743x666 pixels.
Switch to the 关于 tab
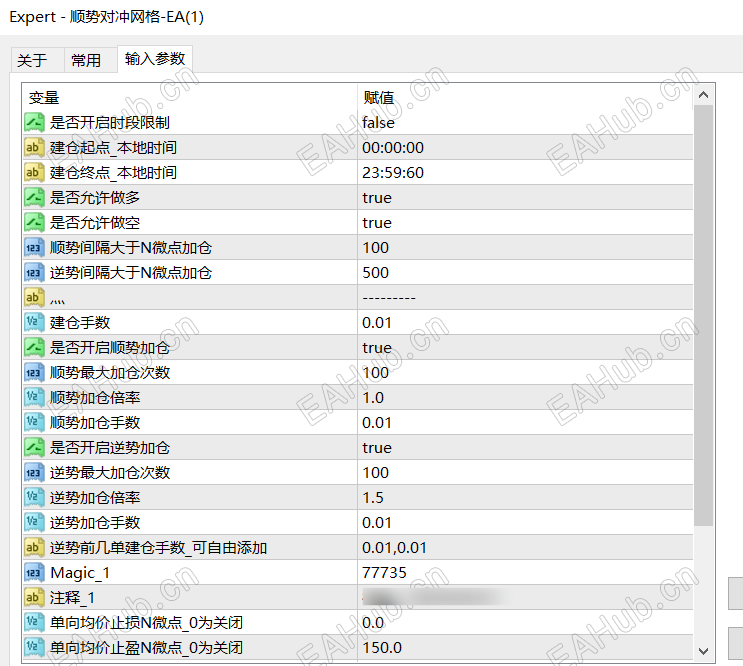point(37,60)
